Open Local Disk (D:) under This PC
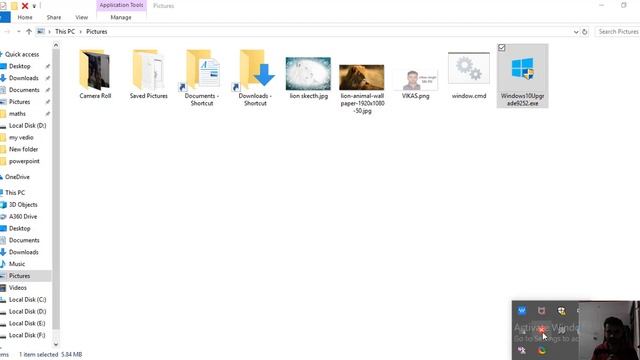The width and height of the screenshot is (640, 360). 27,311
